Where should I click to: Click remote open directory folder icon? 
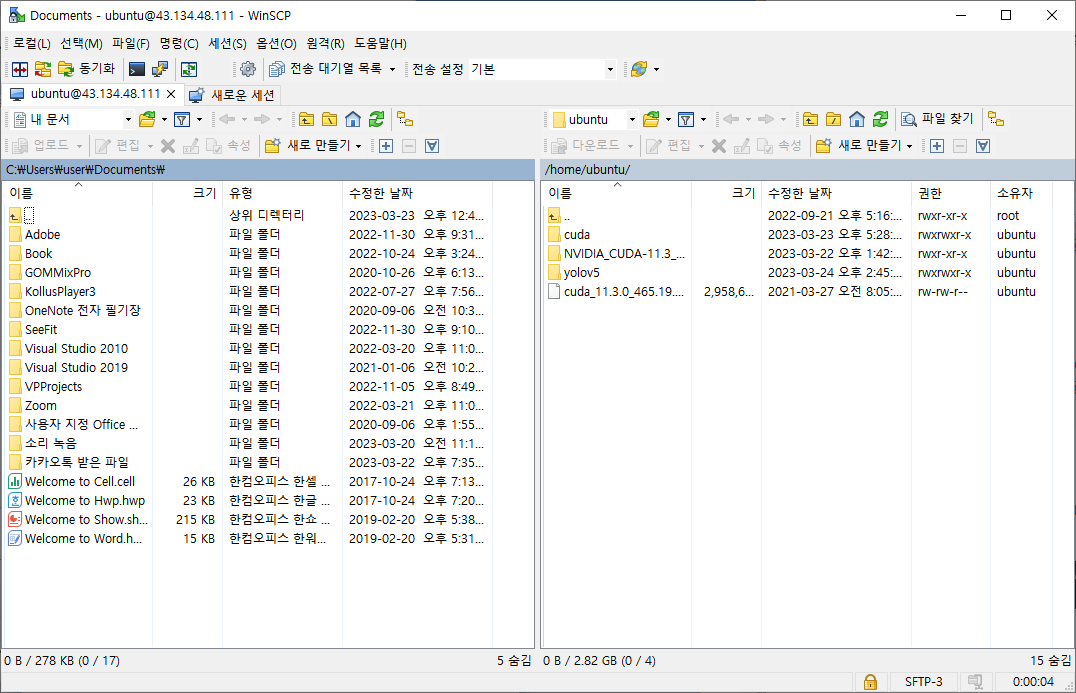651,119
